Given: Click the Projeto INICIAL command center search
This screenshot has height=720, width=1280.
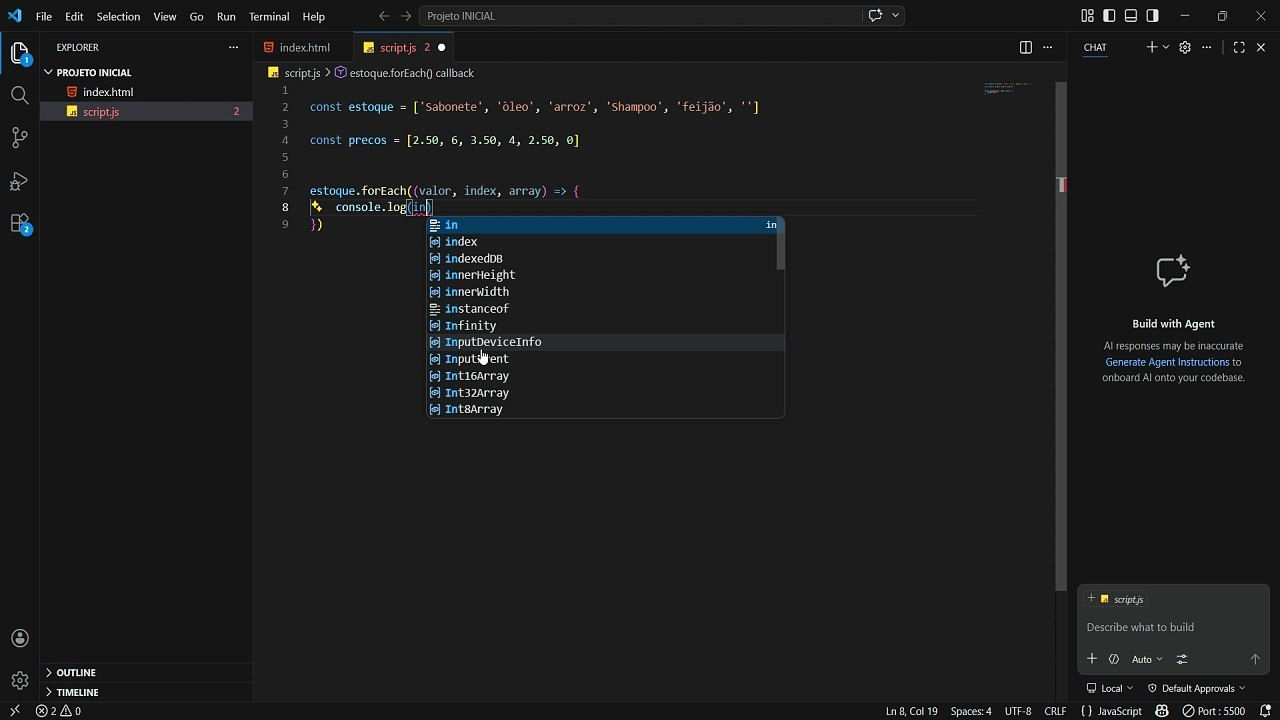Looking at the screenshot, I should point(640,16).
